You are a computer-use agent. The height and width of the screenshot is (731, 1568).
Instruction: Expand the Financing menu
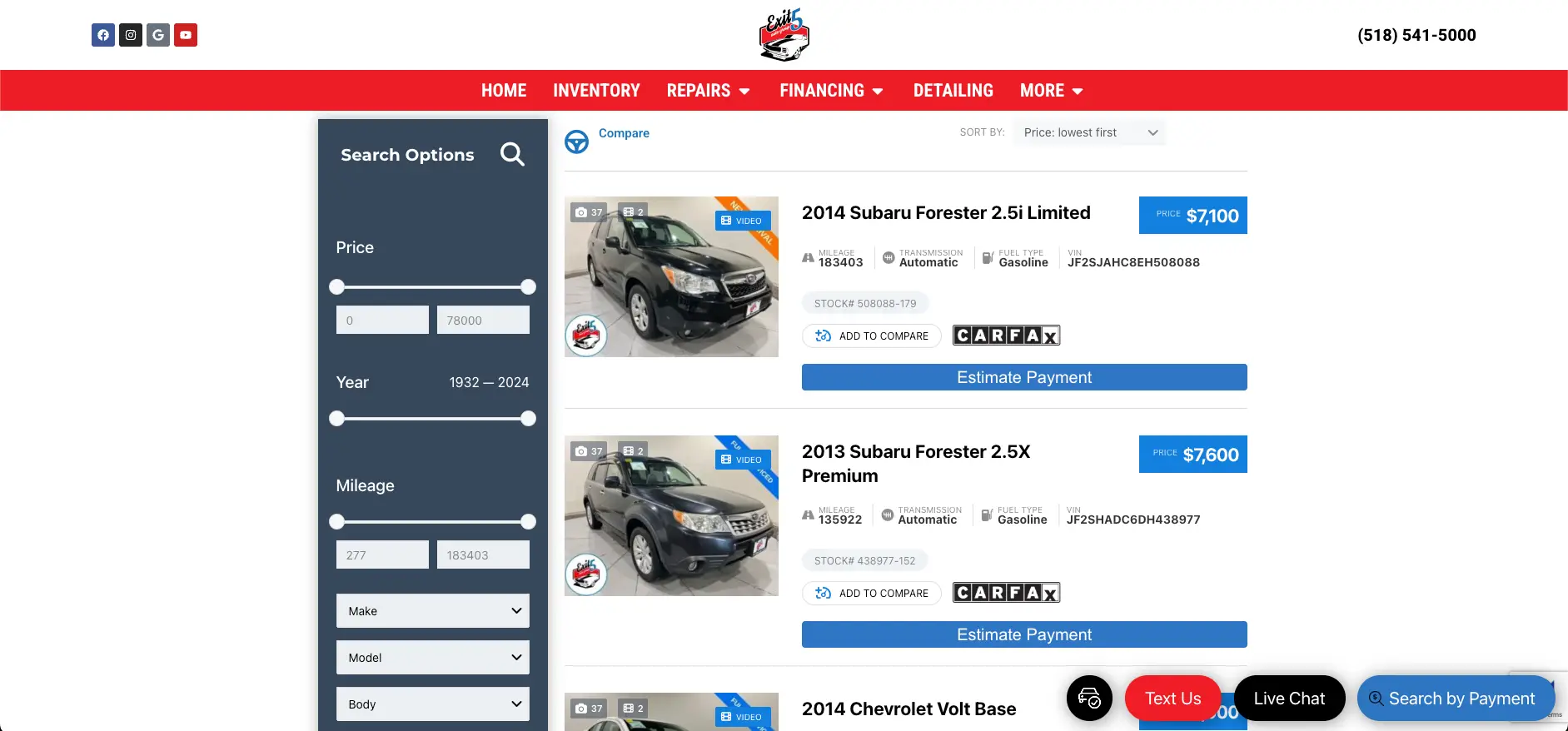click(832, 91)
